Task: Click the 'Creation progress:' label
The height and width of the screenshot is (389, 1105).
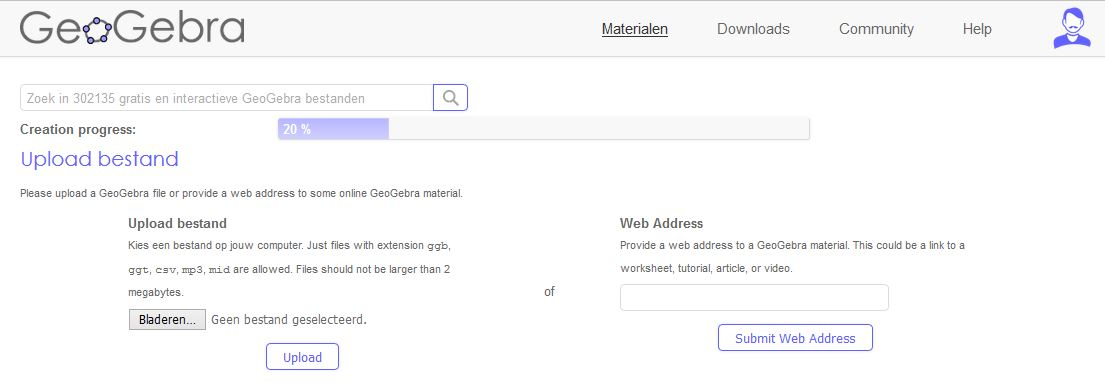Action: 78,130
